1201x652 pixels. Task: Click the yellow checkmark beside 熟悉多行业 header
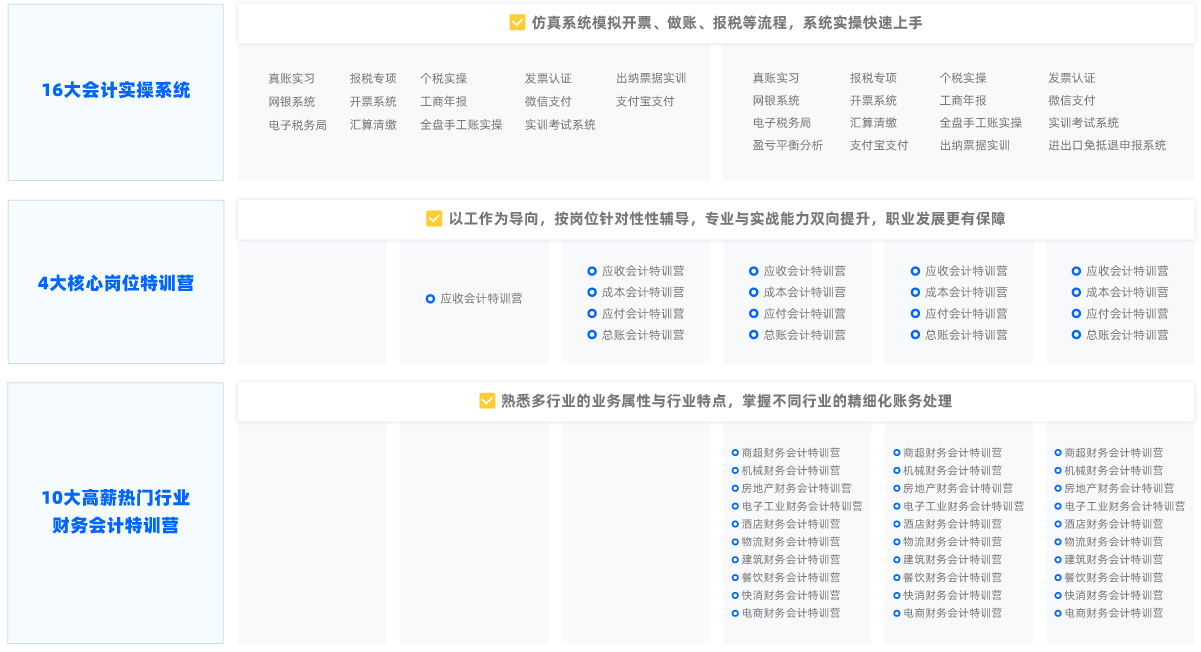(x=487, y=401)
